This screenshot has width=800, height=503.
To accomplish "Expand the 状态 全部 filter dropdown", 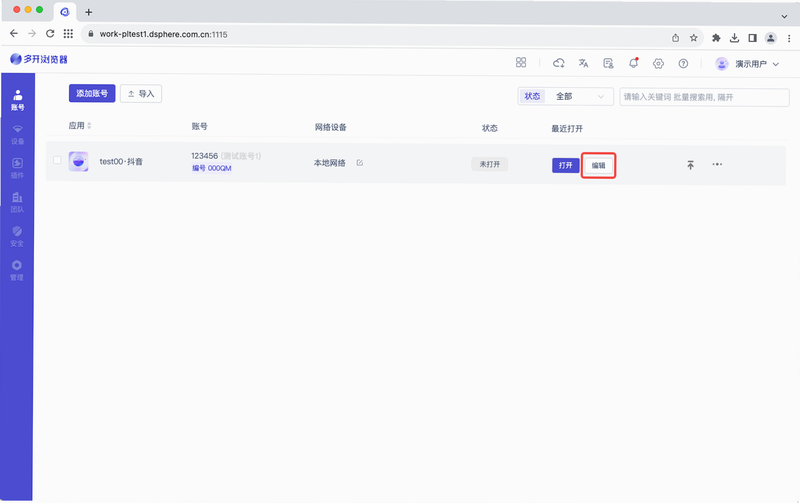I will [565, 96].
